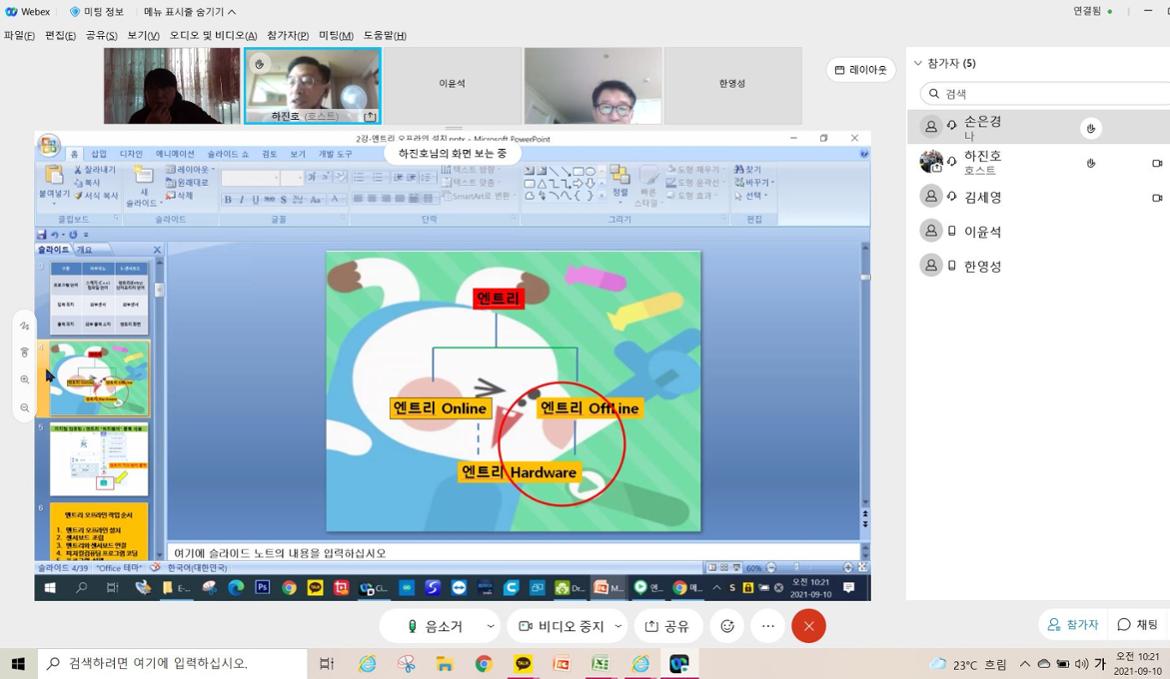
Task: Open the 파일 menu
Action: coord(19,35)
